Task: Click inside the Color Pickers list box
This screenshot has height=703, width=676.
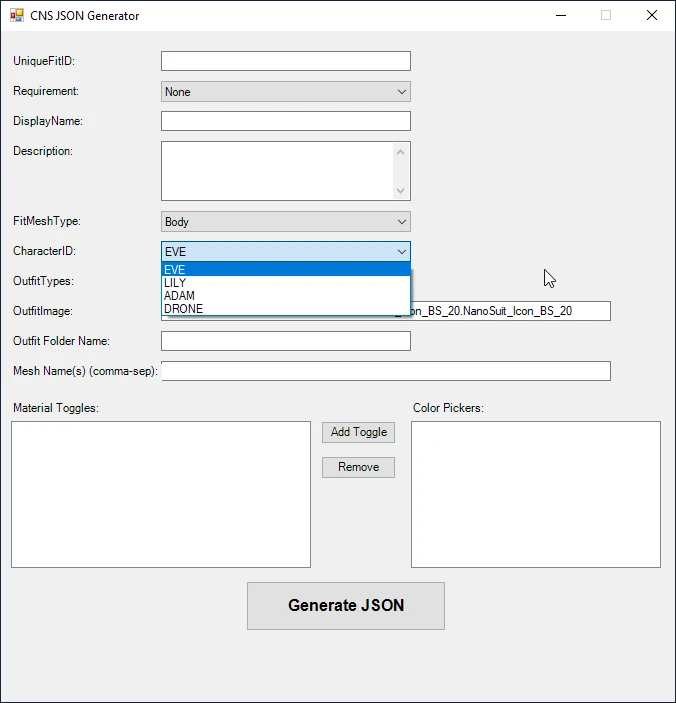Action: click(535, 494)
